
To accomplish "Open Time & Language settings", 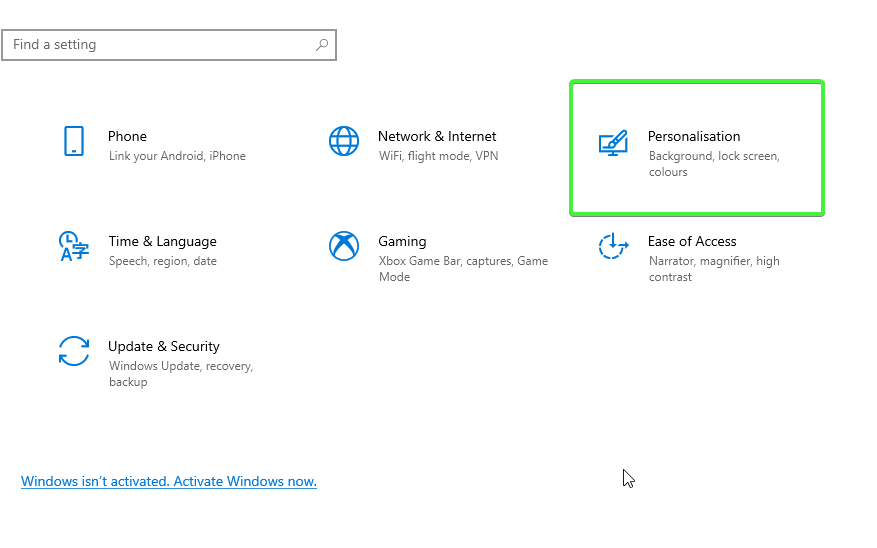I will pos(162,242).
